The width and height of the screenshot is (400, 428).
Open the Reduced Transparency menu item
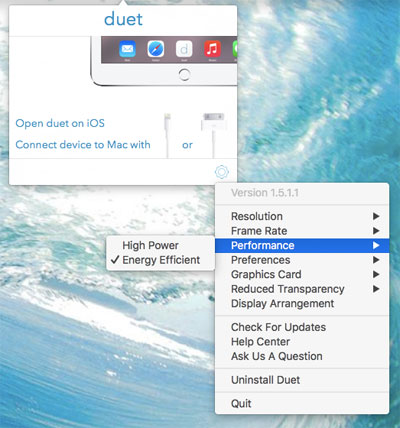[302, 289]
